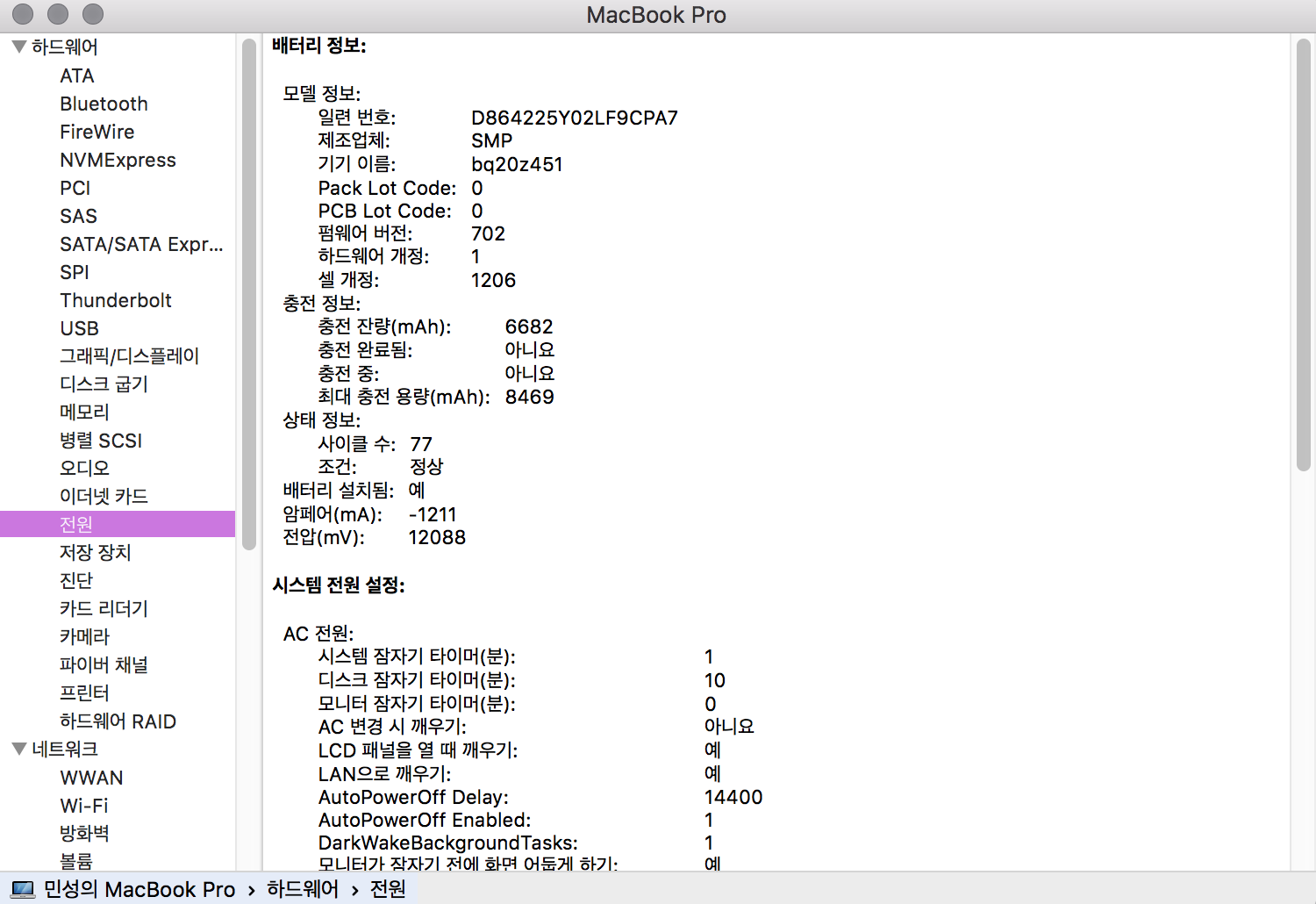Click the battery serial number D864225Y02LF9CPA7
Image resolution: width=1316 pixels, height=904 pixels.
(574, 118)
